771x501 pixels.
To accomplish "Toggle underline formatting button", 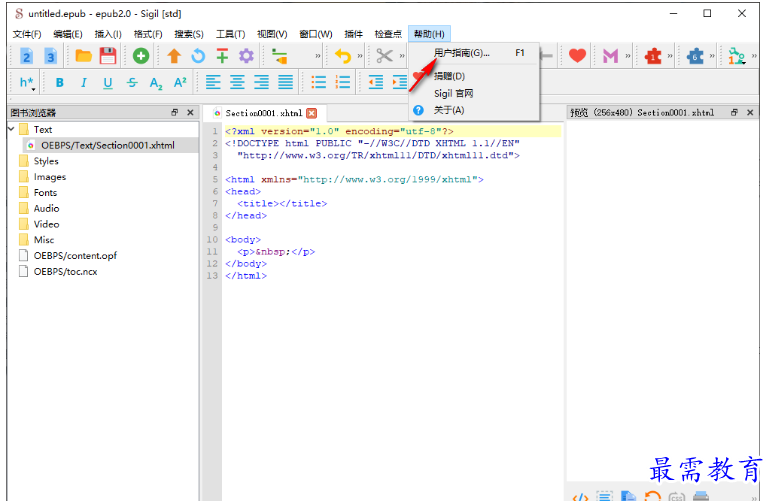I will pyautogui.click(x=108, y=83).
